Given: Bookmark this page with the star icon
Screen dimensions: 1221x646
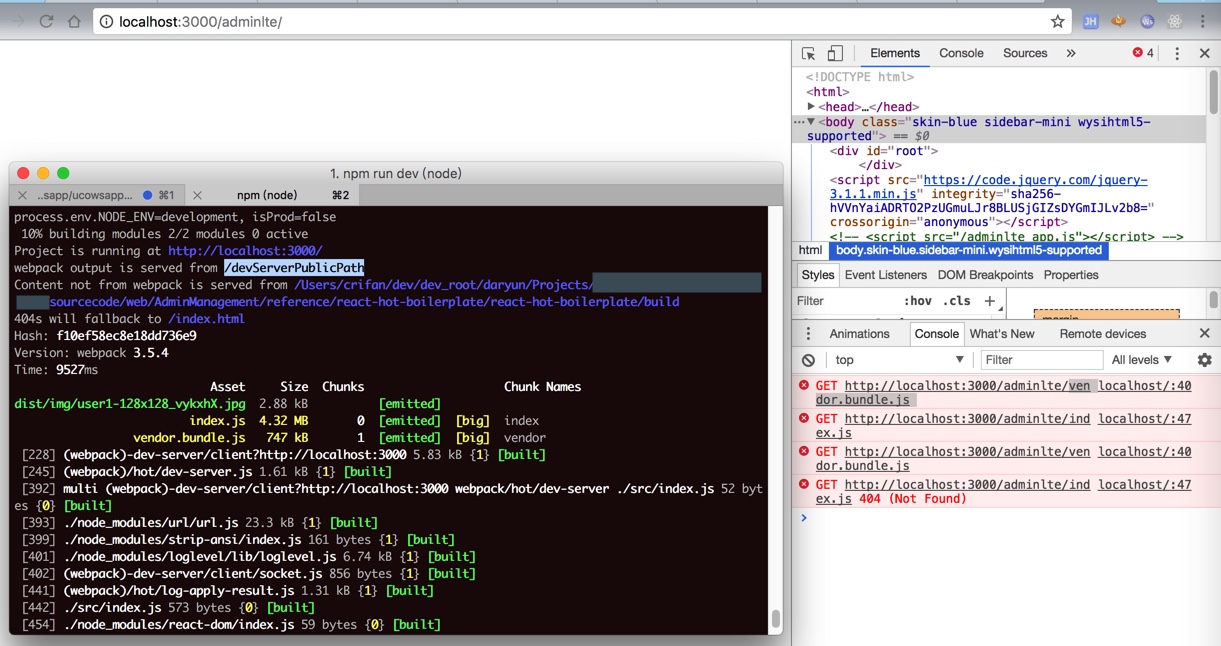Looking at the screenshot, I should point(1057,21).
